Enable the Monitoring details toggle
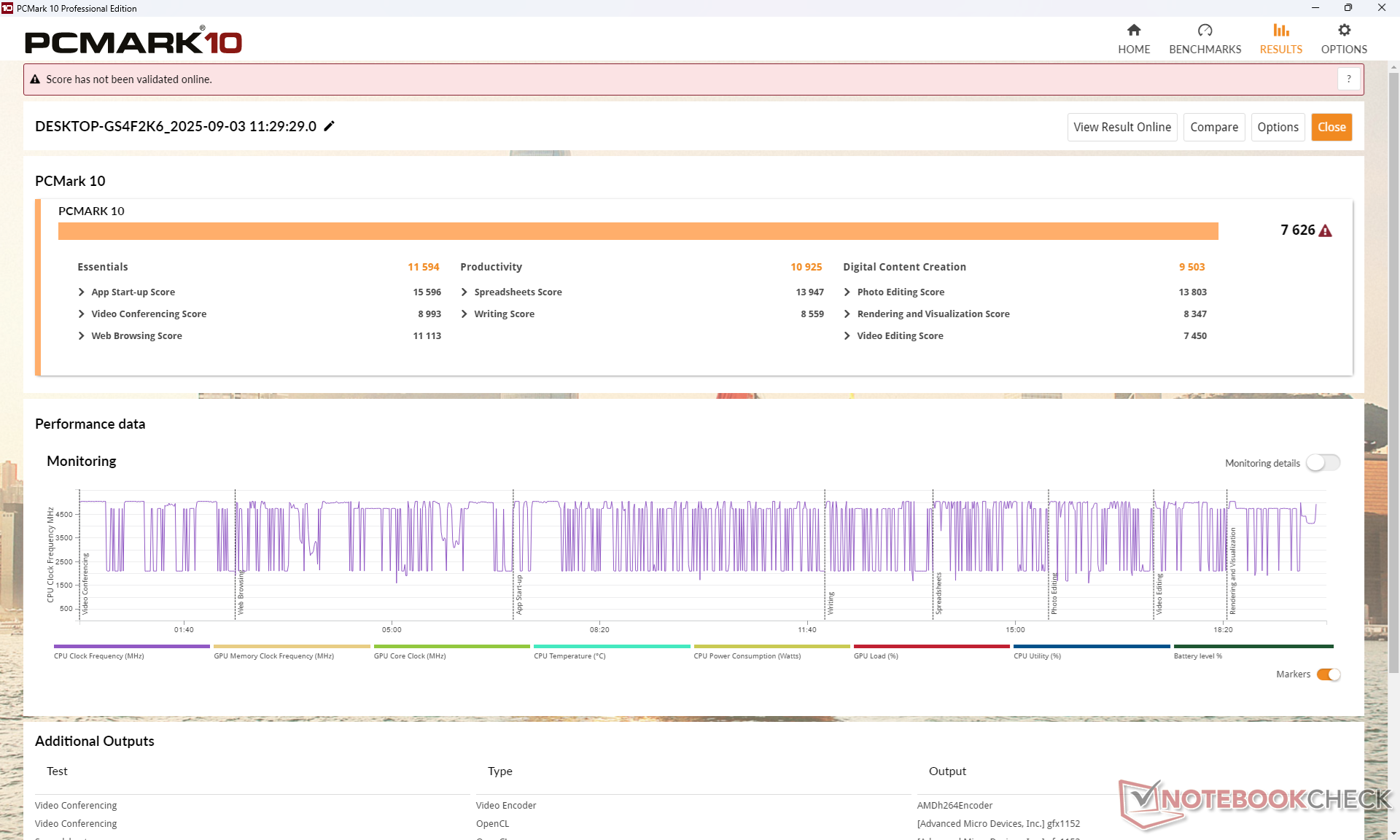1400x840 pixels. pyautogui.click(x=1323, y=463)
